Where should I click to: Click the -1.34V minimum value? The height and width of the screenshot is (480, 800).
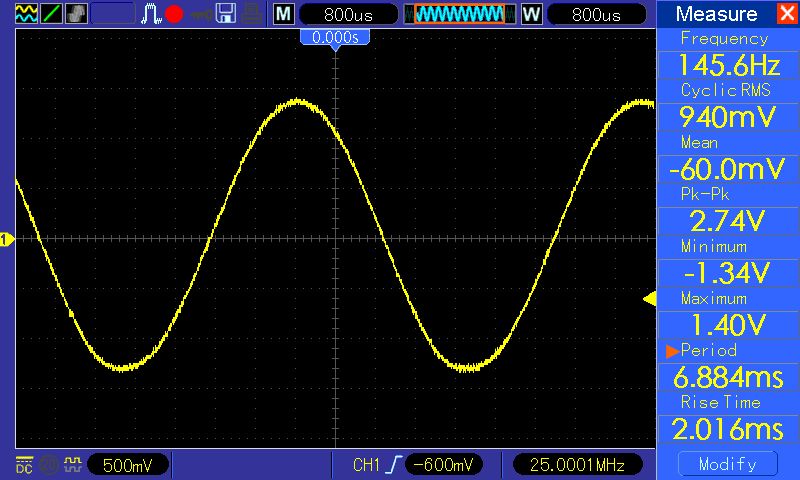tap(729, 273)
